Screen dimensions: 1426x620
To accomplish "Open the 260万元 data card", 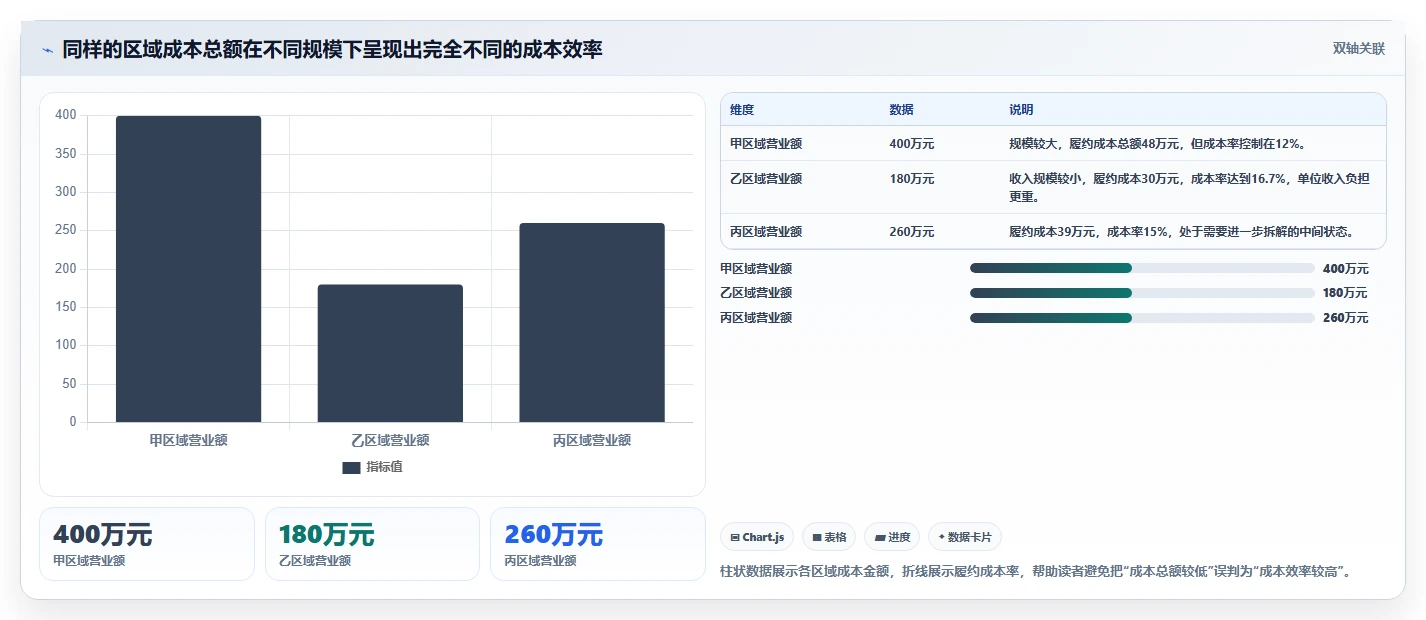I will (x=598, y=544).
